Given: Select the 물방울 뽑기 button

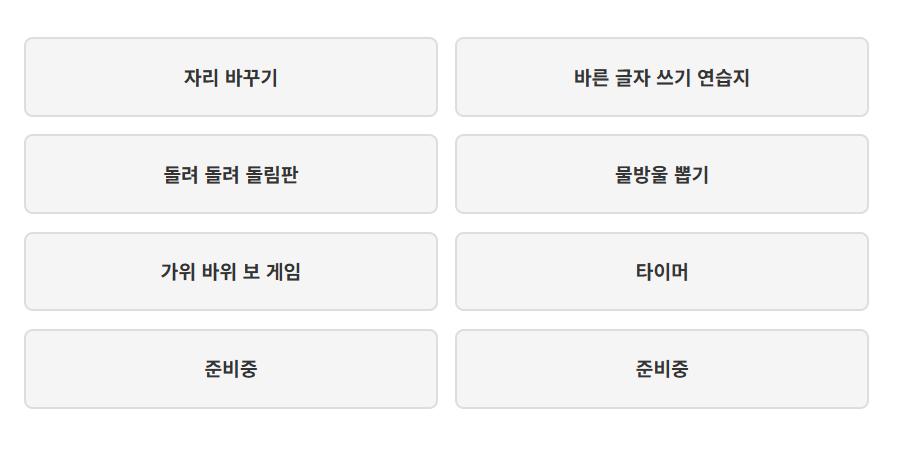Looking at the screenshot, I should (x=662, y=174).
